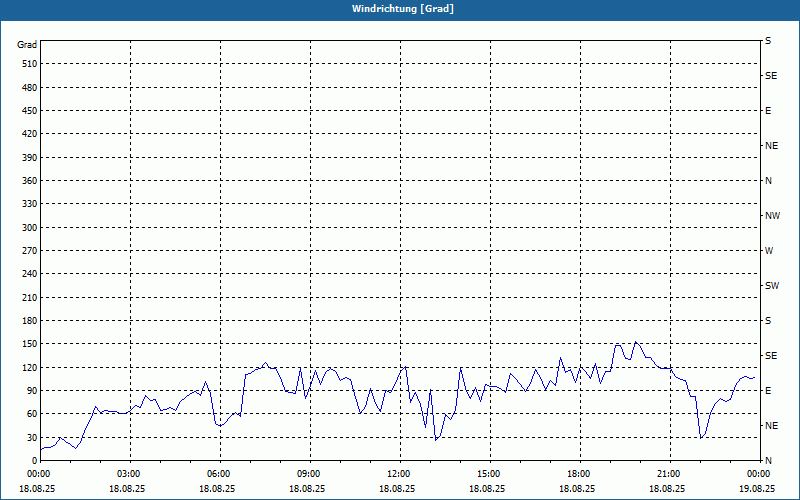Click the Windrichtung [Grad] chart title
The width and height of the screenshot is (800, 500).
[400, 9]
